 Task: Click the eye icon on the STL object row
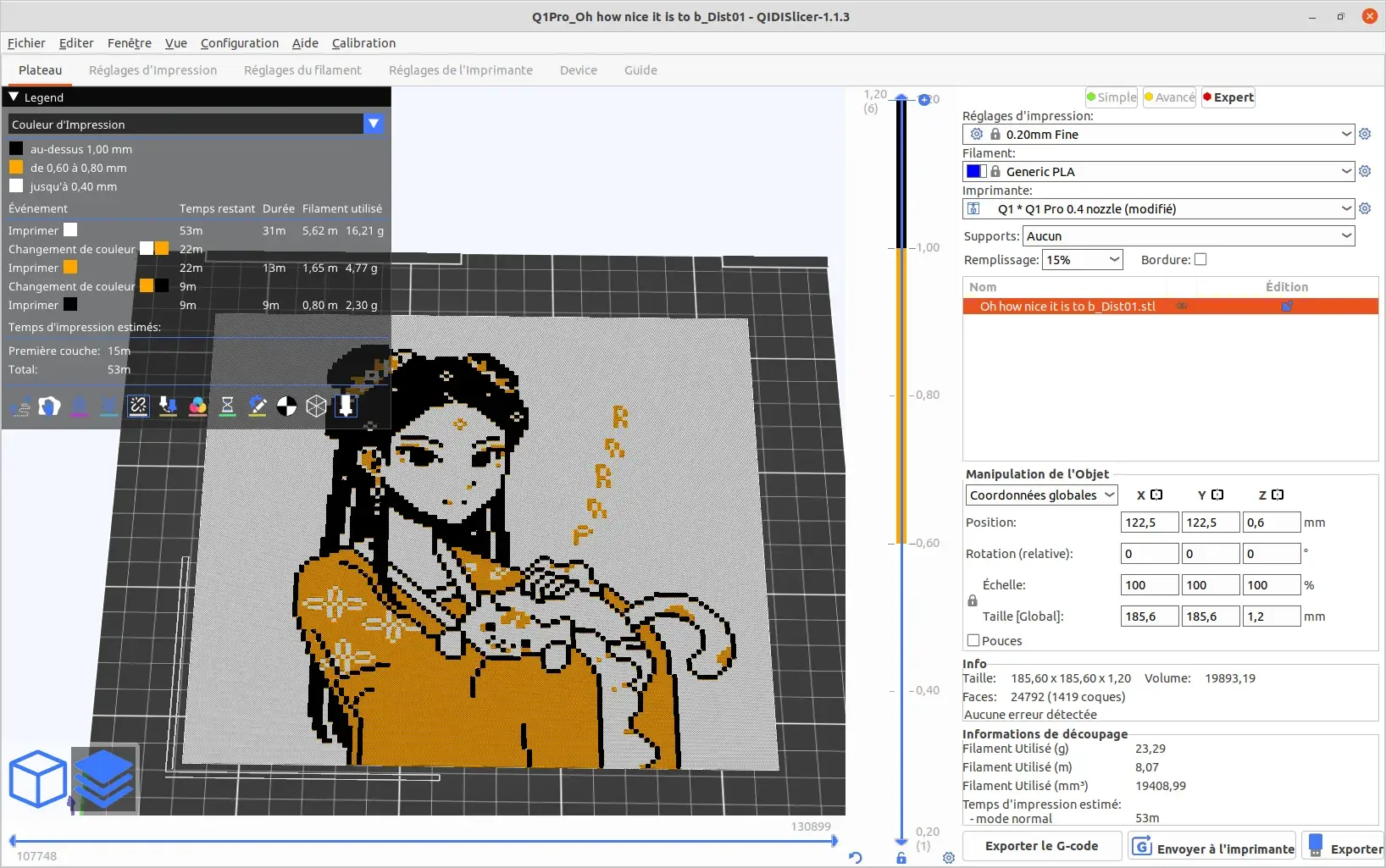pyautogui.click(x=1182, y=307)
